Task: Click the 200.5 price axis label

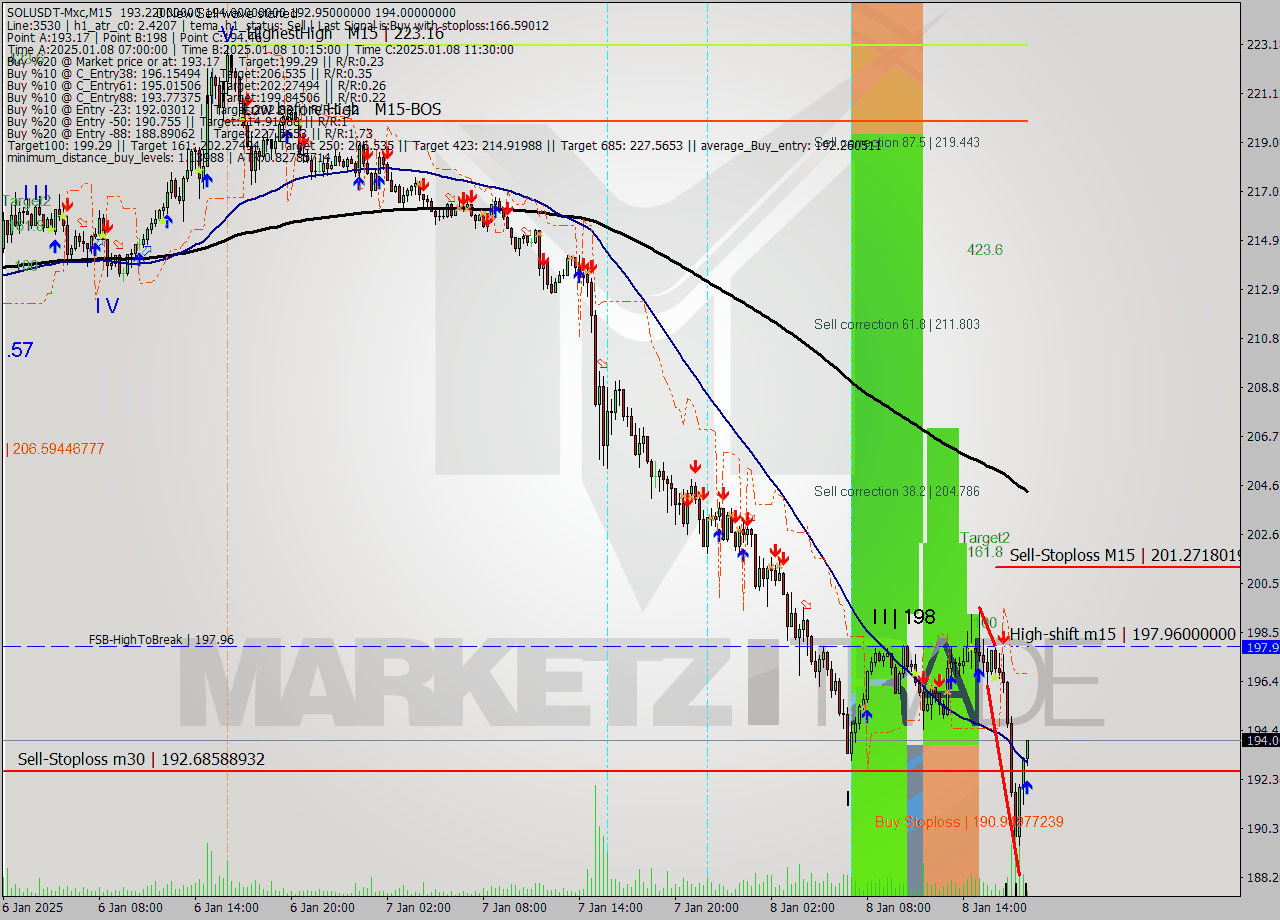Action: [1261, 583]
